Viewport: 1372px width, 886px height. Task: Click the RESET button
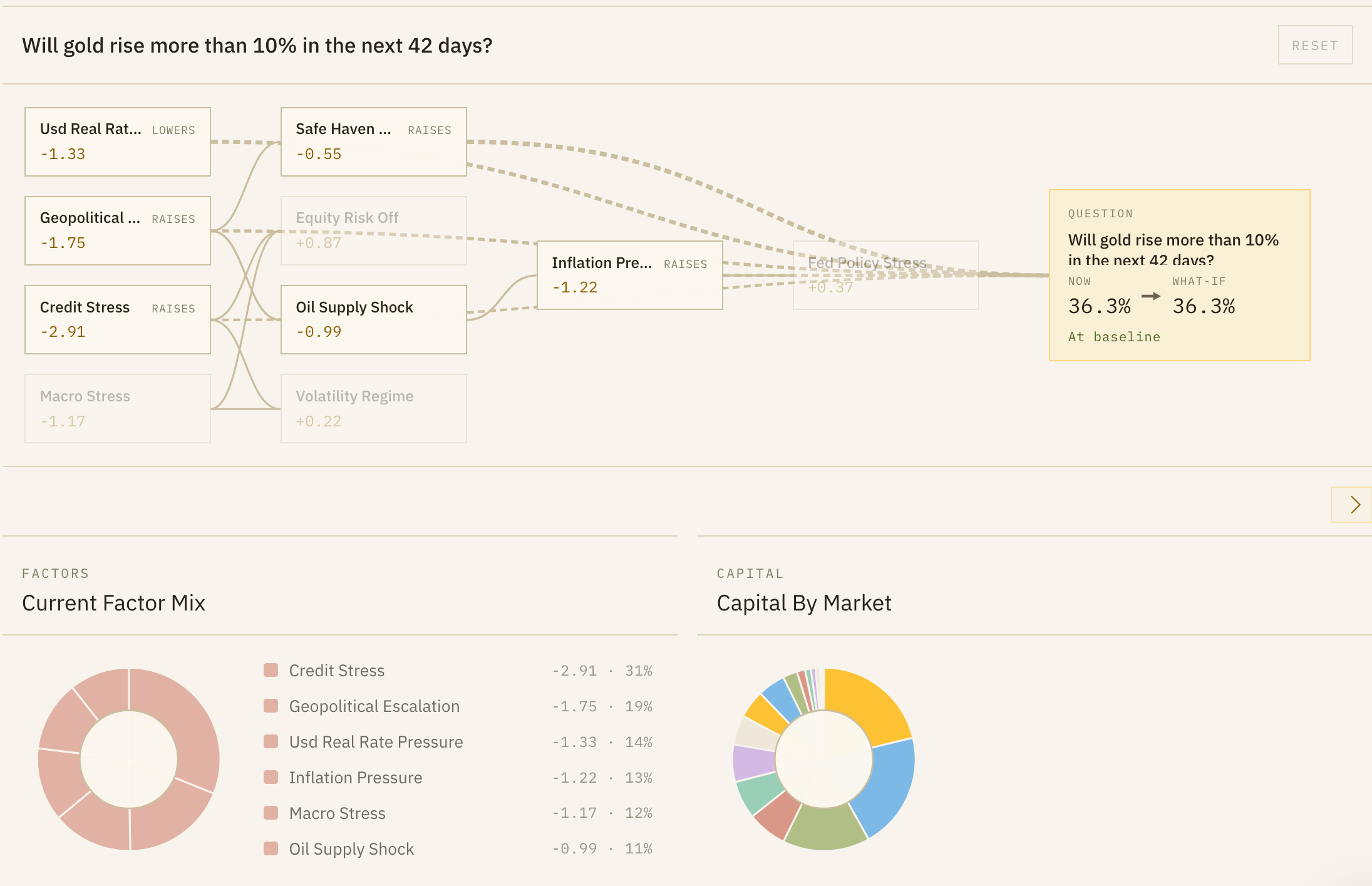tap(1315, 45)
